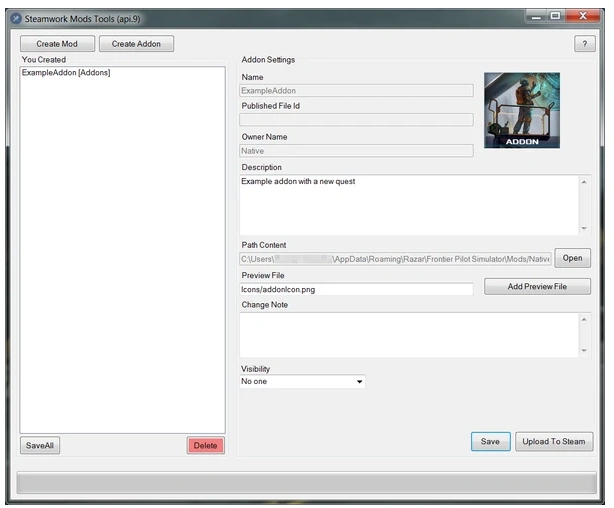
Task: Click the red Delete button
Action: [206, 445]
